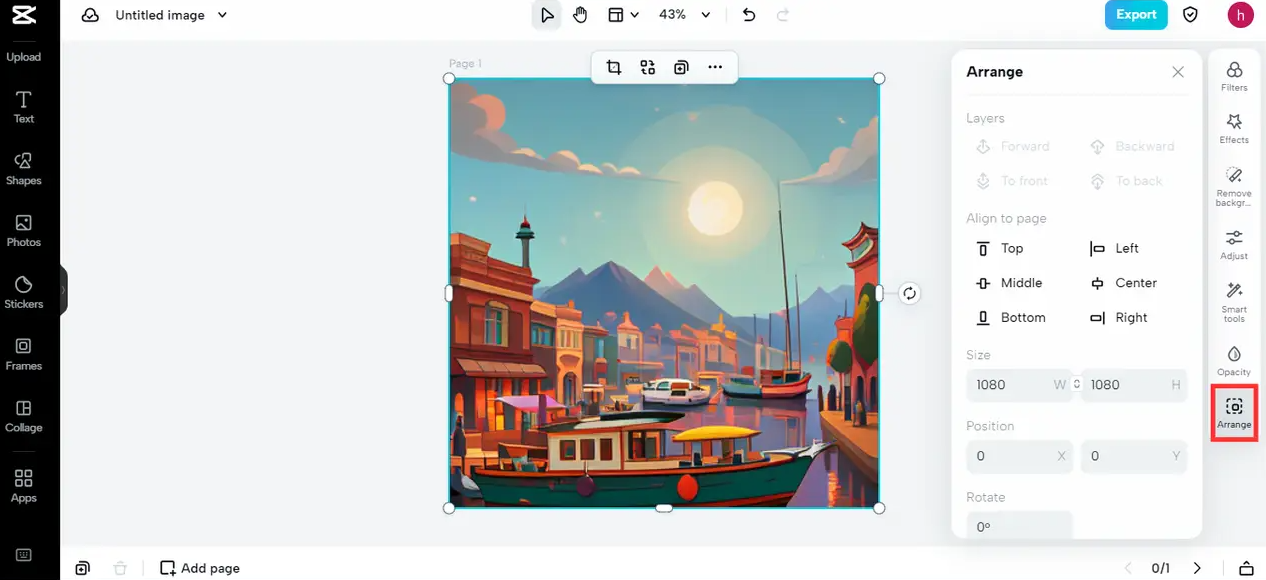Align image to Left of page
Screen dimensions: 1266x580
click(x=1115, y=248)
